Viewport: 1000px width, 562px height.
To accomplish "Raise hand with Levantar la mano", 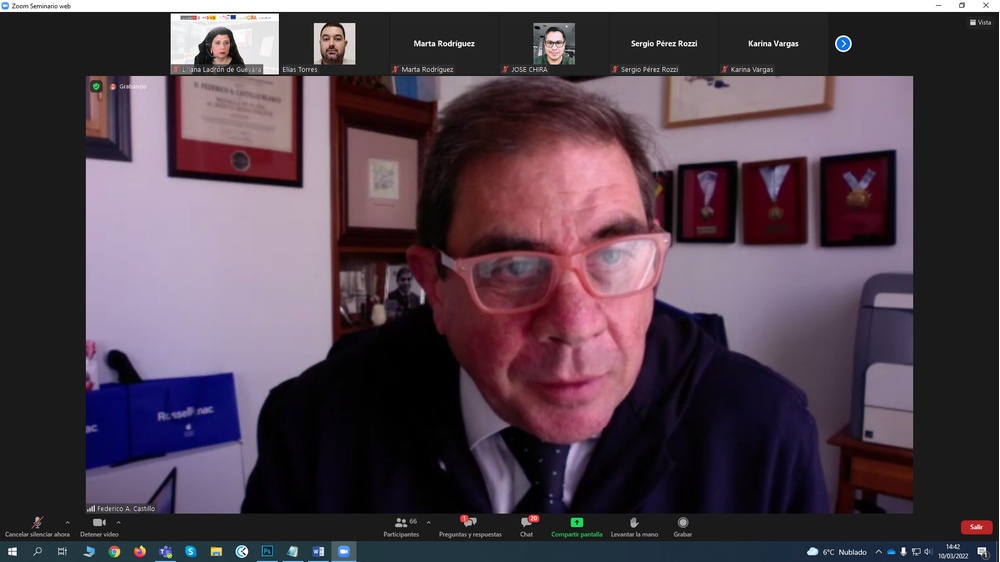I will click(x=634, y=523).
